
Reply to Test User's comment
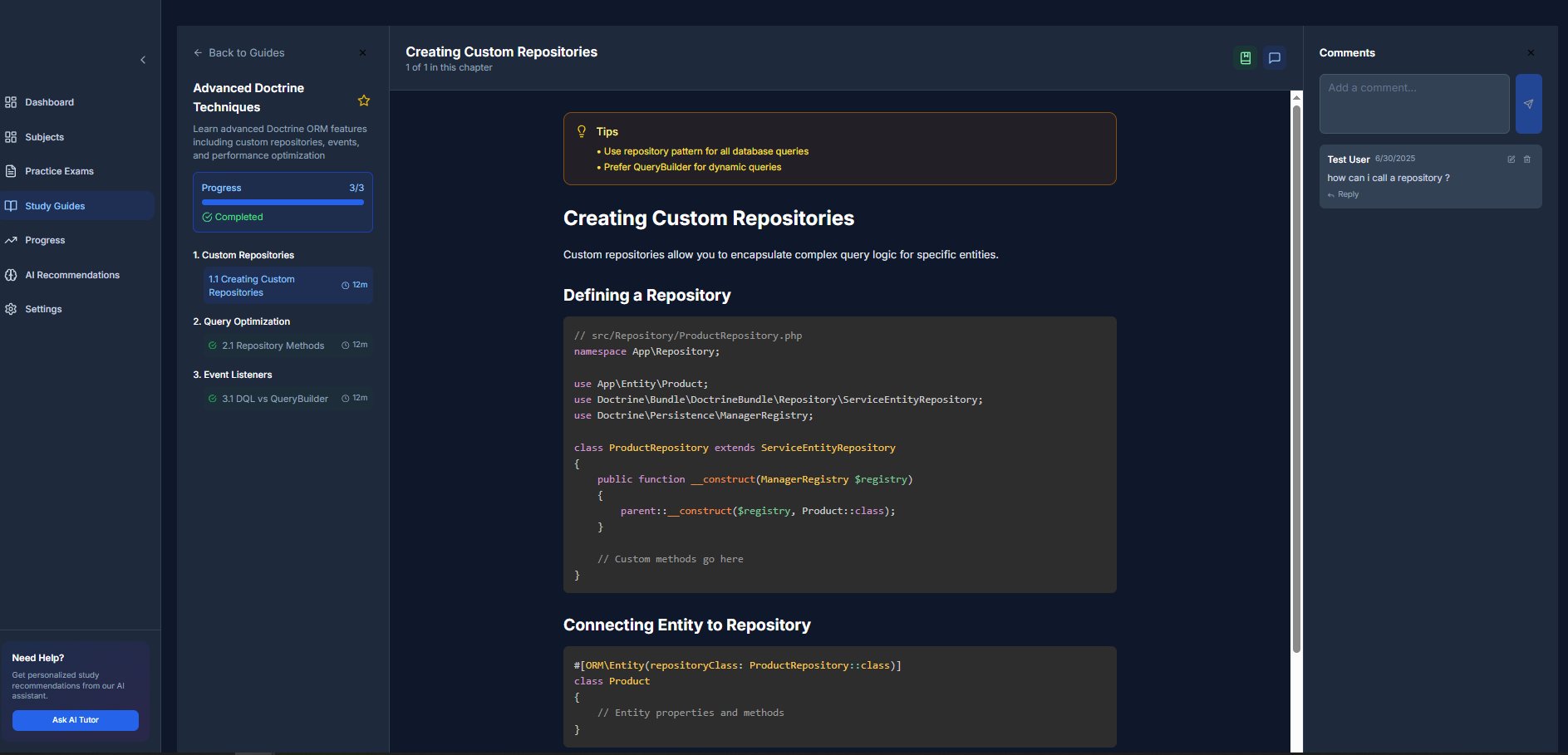tap(1344, 194)
